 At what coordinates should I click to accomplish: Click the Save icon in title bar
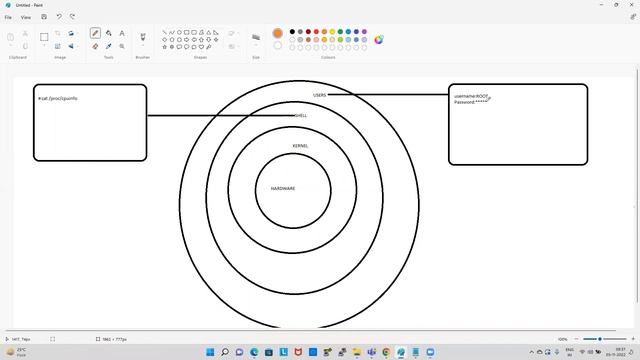click(x=44, y=17)
